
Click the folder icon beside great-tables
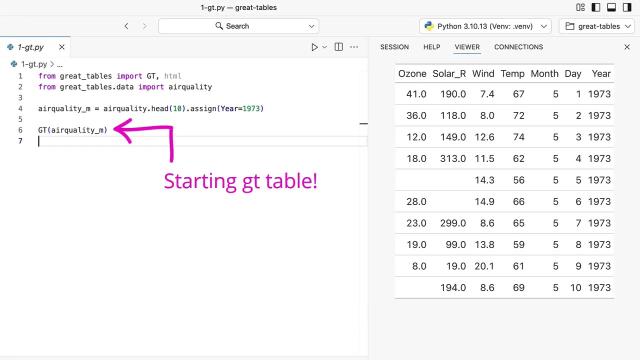570,26
